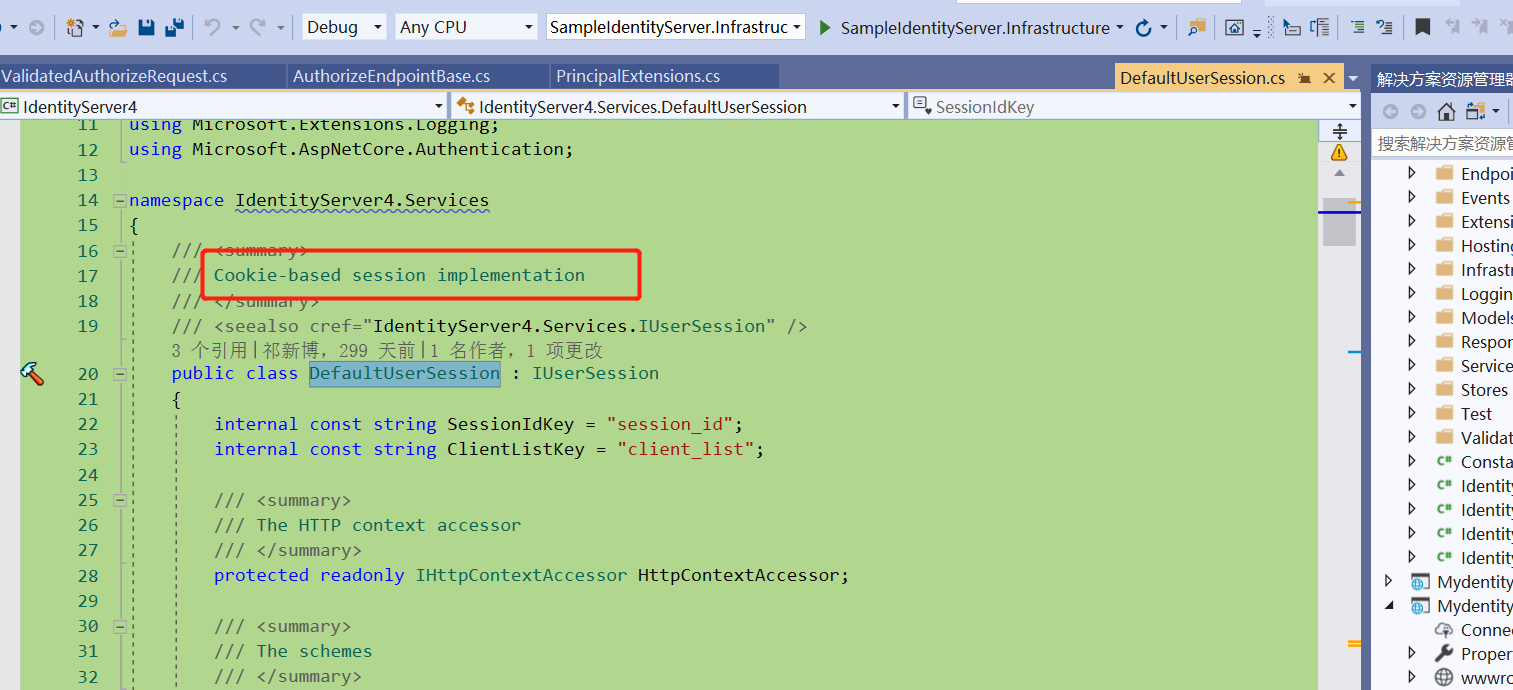Select the Stores folder row
This screenshot has height=690, width=1513.
1444,389
